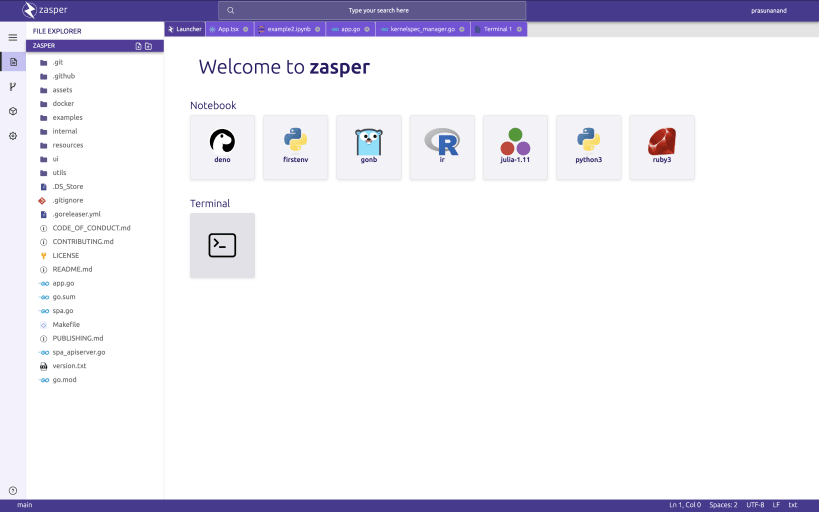
Task: Switch to the example2.ipynb tab
Action: (288, 29)
